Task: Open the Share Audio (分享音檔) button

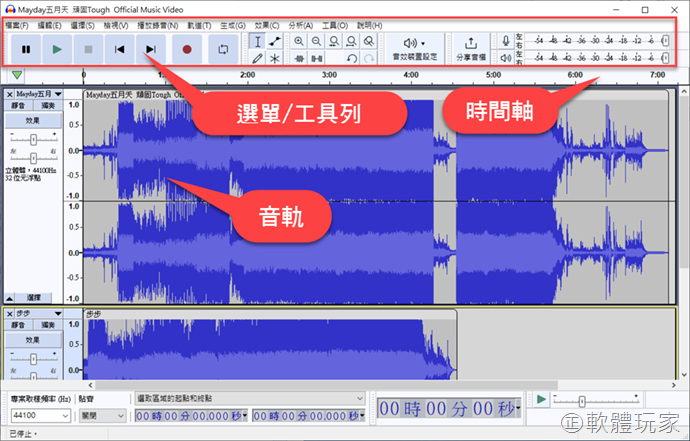Action: click(470, 48)
